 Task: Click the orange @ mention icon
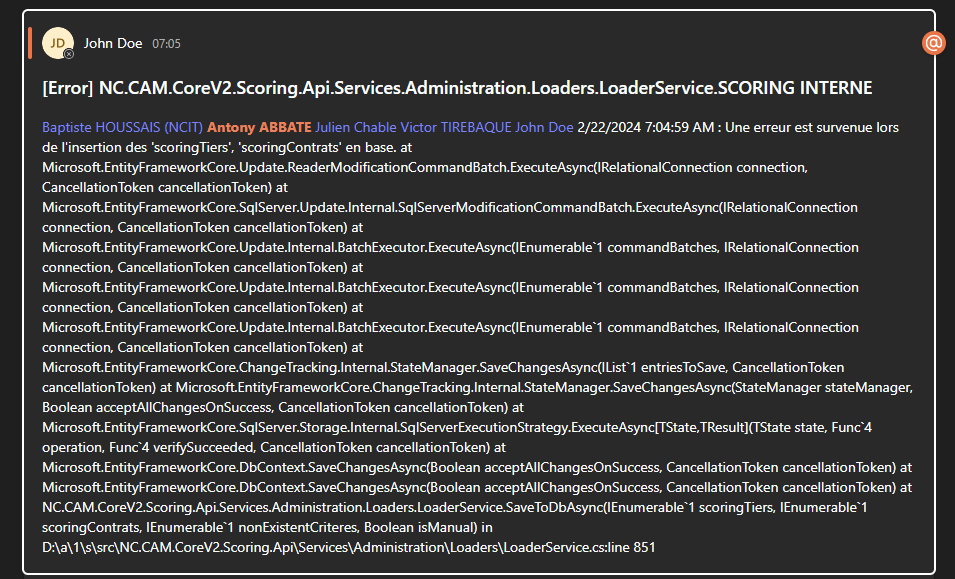933,42
